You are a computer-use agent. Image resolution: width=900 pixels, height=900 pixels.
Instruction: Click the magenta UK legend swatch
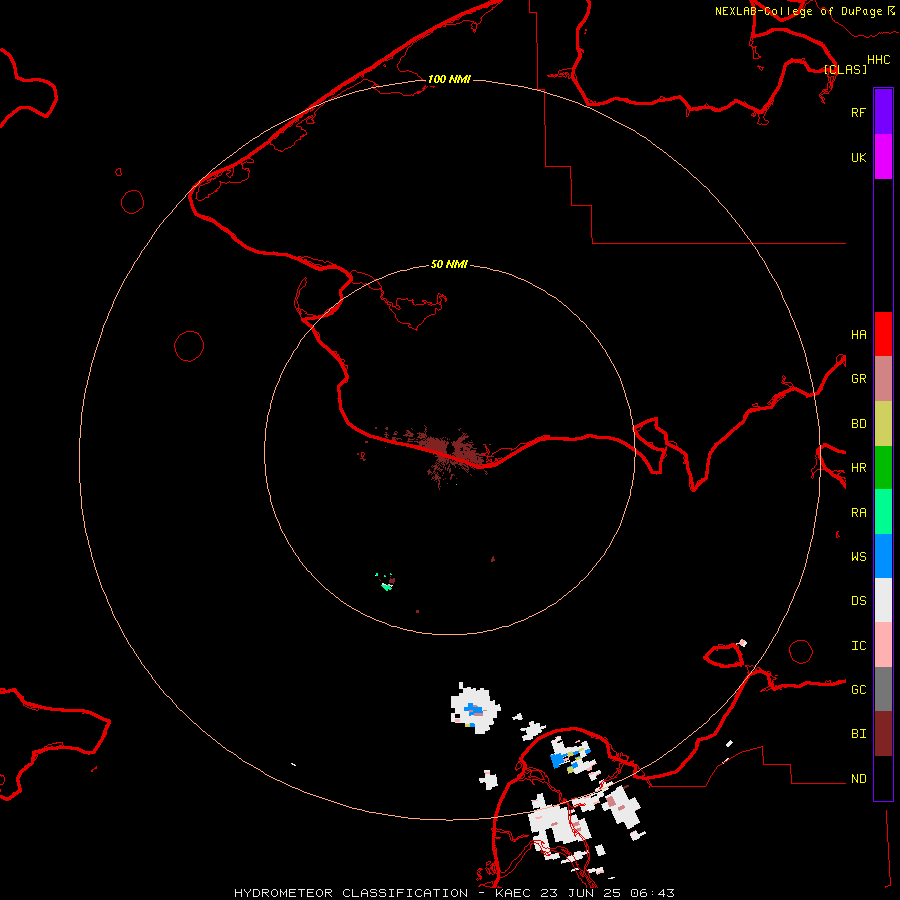(x=883, y=157)
